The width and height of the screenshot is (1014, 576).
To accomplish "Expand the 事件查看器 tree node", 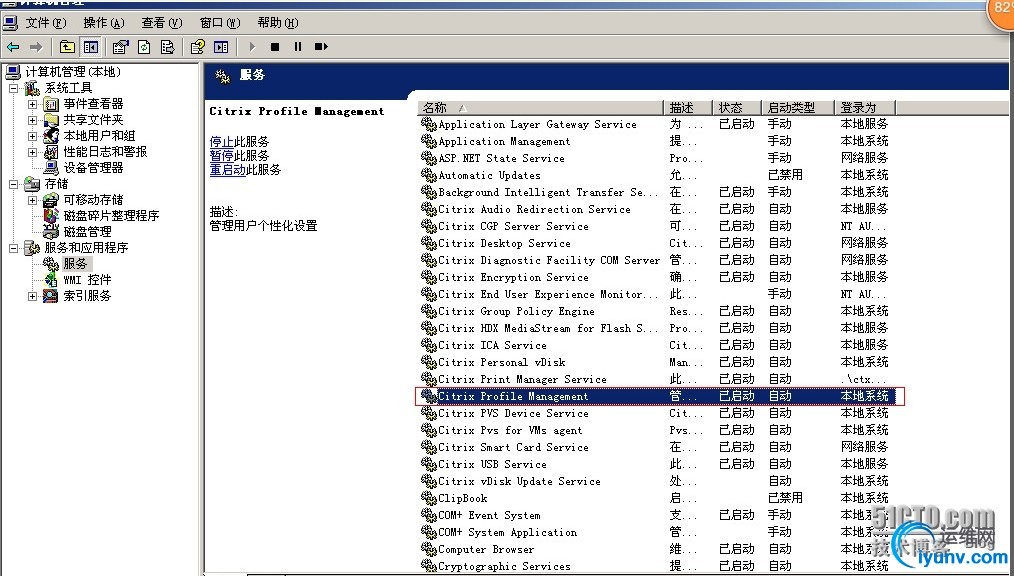I will pos(32,104).
